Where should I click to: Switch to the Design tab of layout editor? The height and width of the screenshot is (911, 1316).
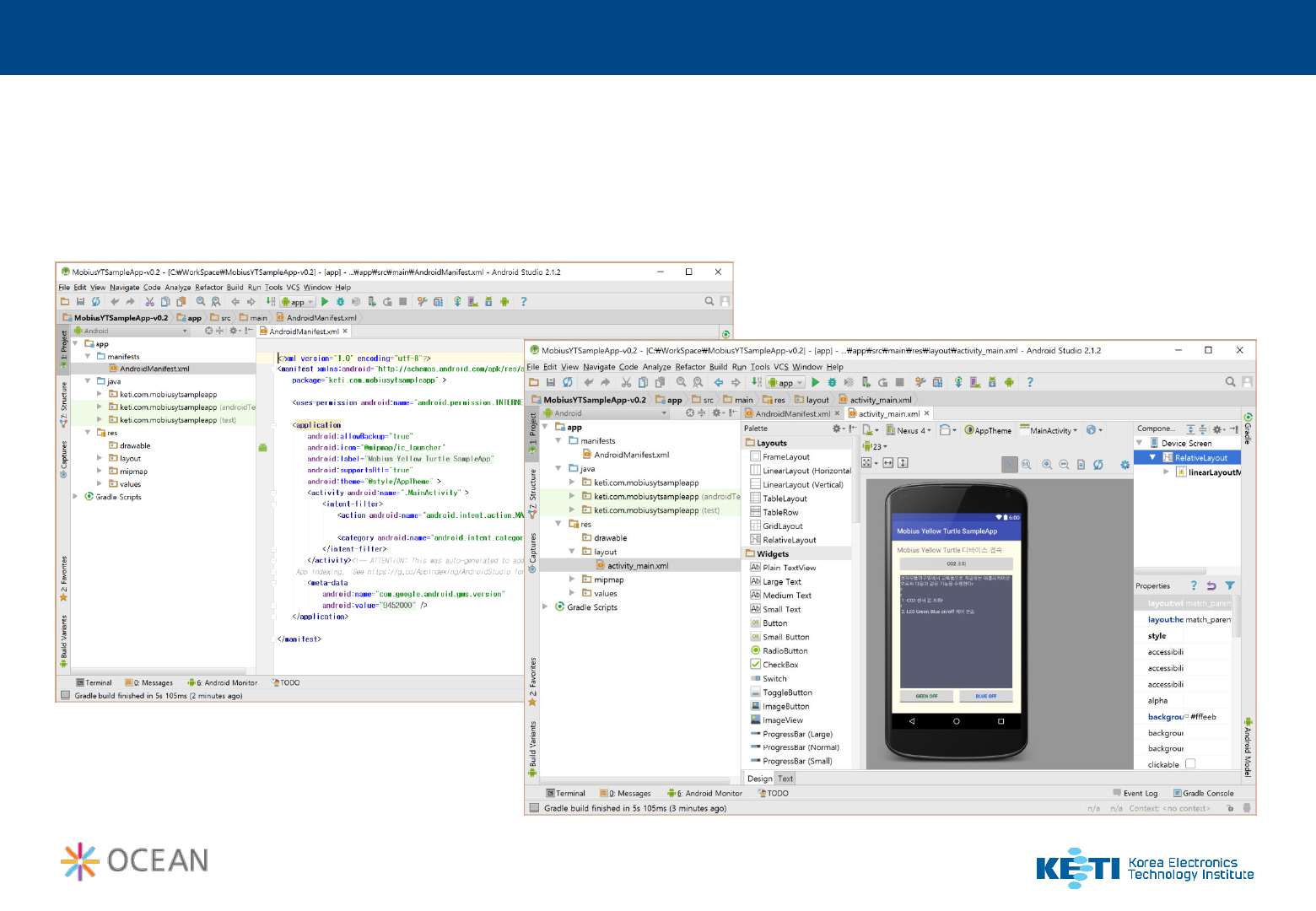click(x=759, y=779)
